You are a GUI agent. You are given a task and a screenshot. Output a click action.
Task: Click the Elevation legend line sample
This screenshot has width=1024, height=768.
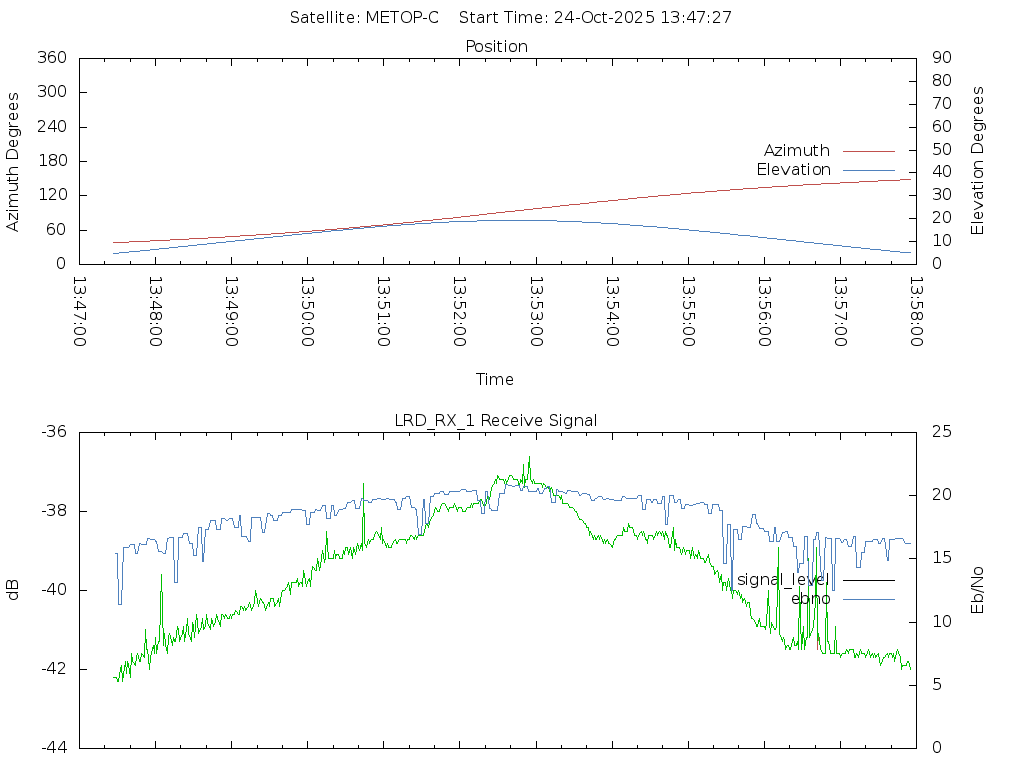click(x=868, y=170)
